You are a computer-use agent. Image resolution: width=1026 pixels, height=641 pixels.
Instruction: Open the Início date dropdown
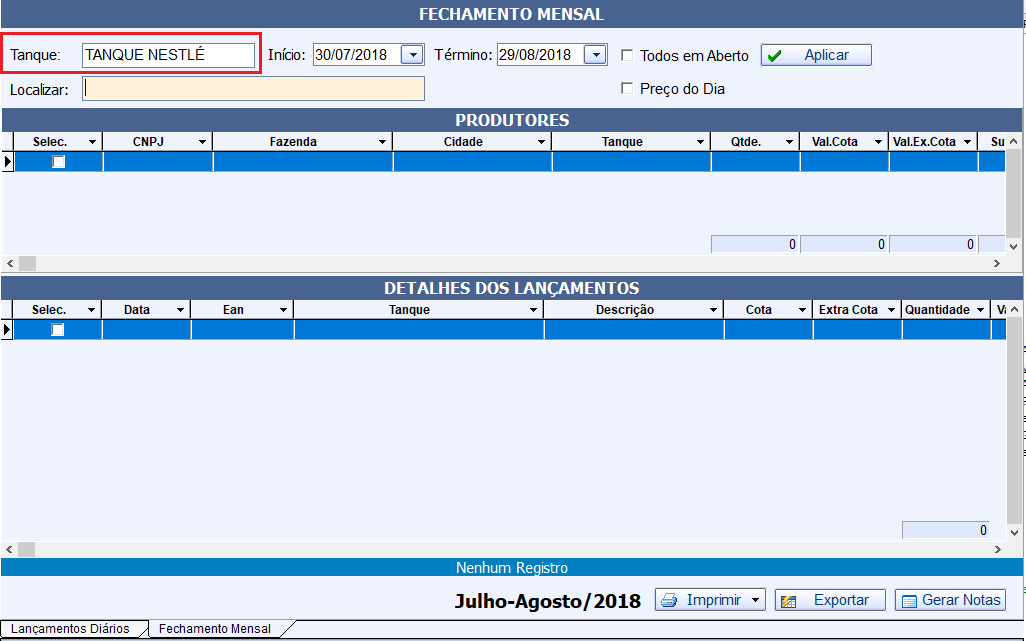pyautogui.click(x=412, y=55)
